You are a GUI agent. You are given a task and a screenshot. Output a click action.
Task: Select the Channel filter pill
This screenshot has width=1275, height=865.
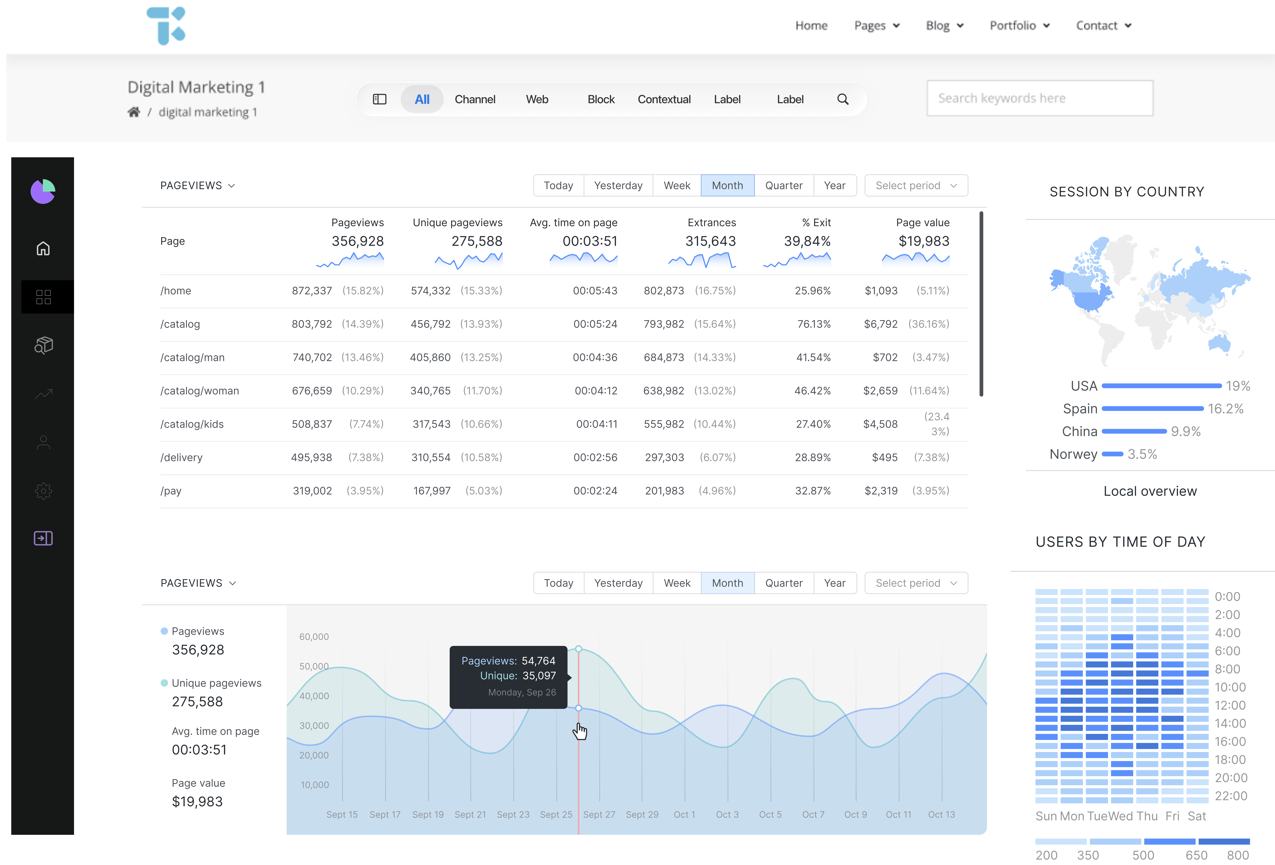point(475,100)
